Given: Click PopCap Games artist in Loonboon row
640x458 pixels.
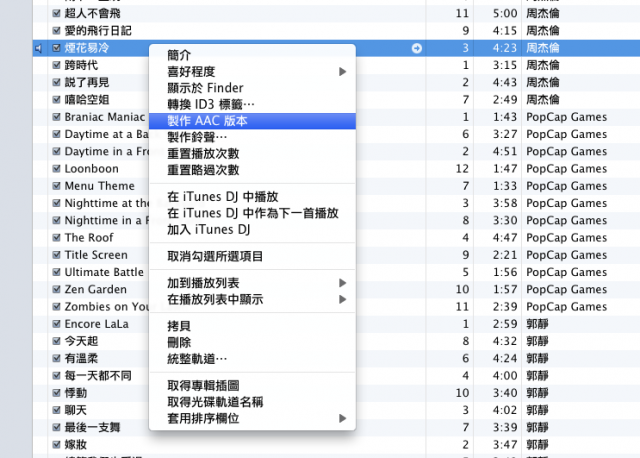Looking at the screenshot, I should (567, 169).
